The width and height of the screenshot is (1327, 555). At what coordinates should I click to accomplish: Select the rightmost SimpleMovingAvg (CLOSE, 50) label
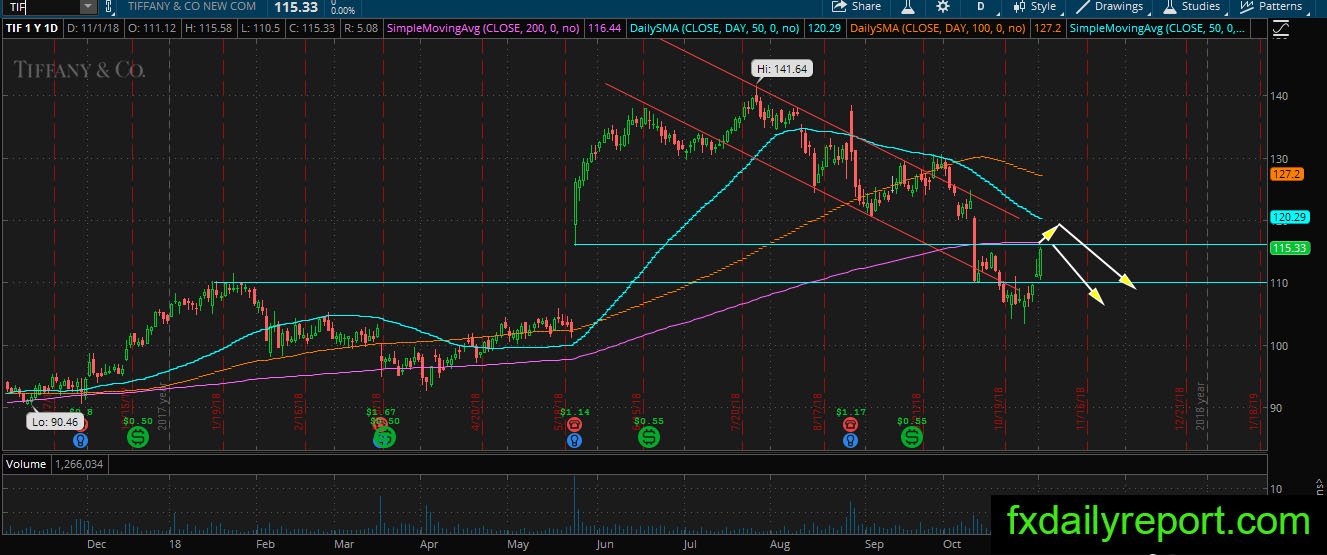(1158, 29)
